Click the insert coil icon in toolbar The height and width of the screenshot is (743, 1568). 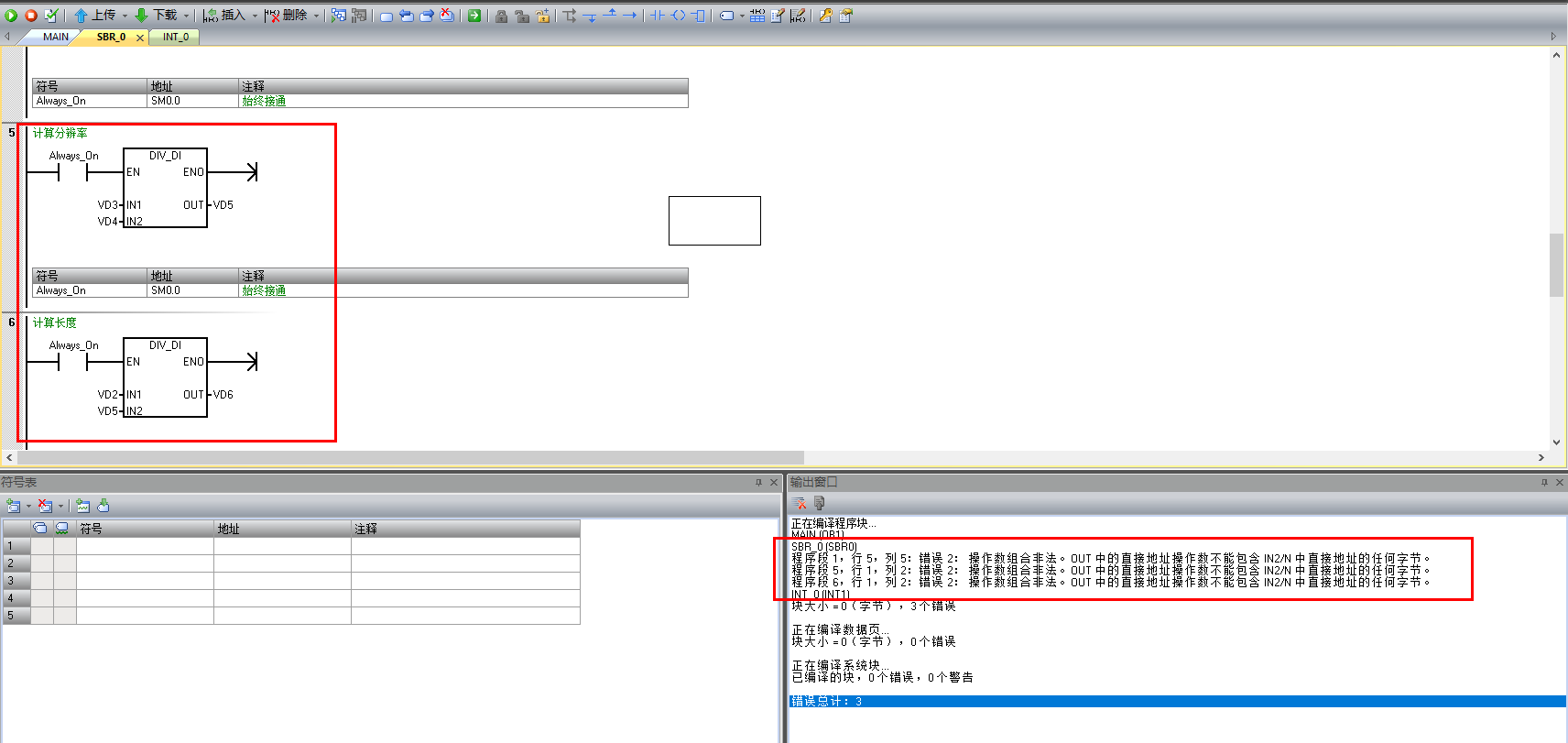pos(679,16)
